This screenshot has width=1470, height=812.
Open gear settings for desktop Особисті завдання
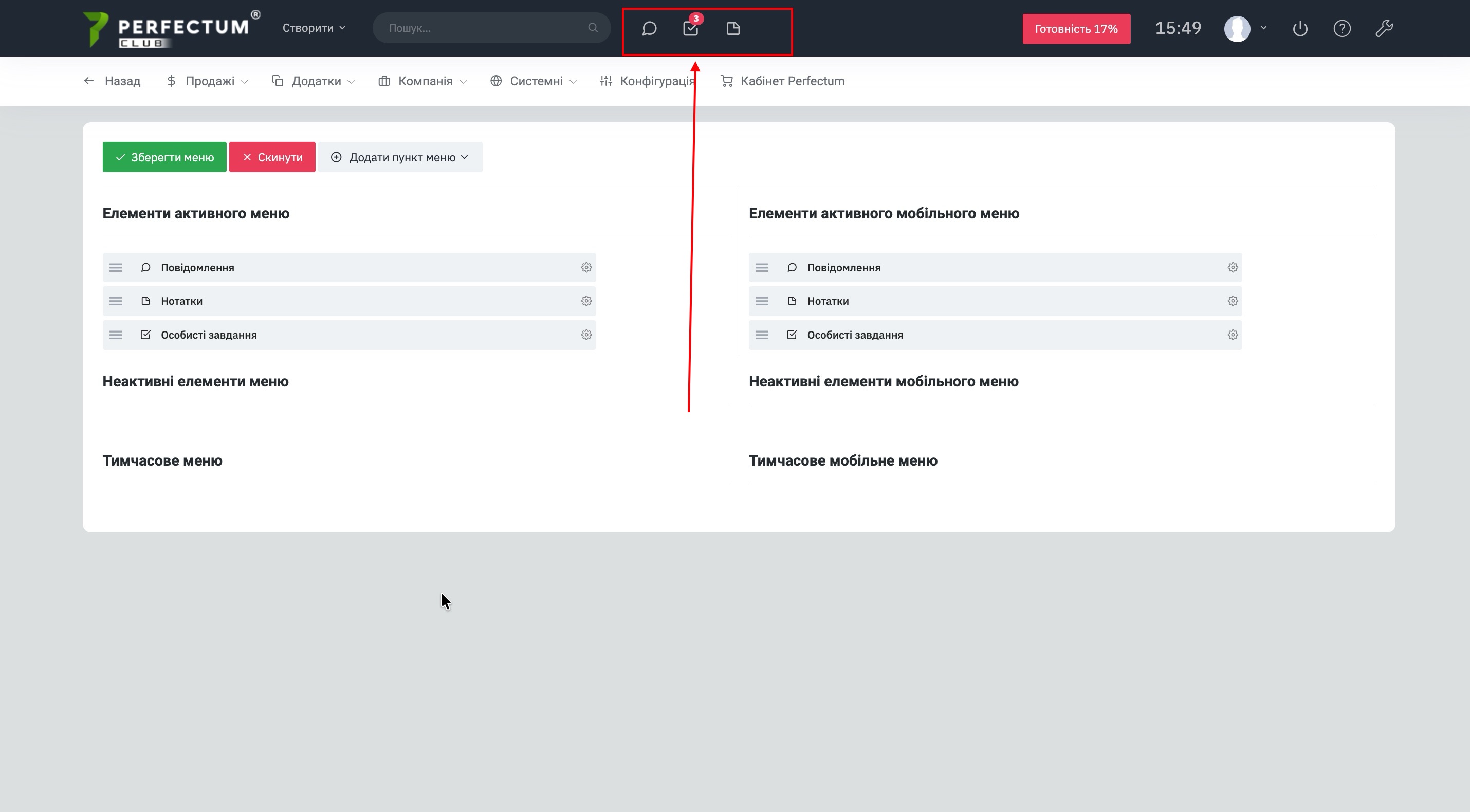point(586,335)
